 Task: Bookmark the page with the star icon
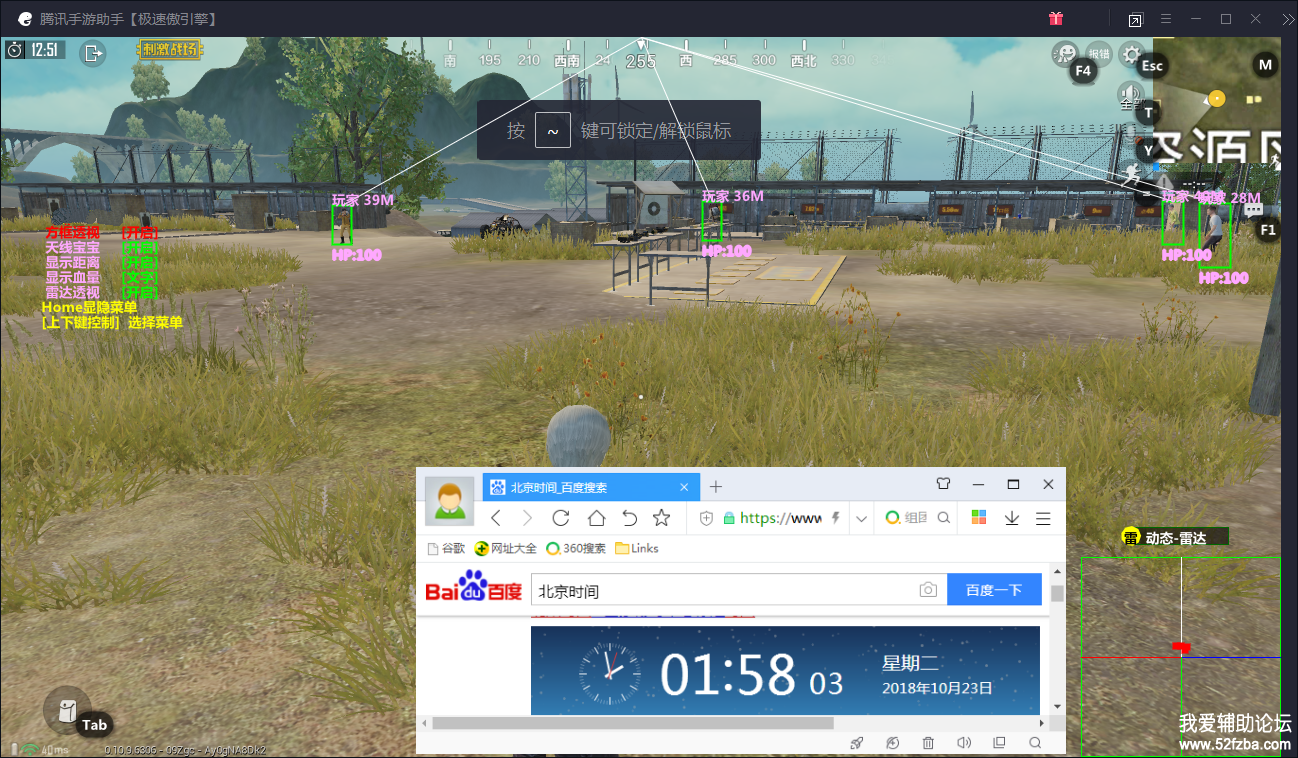pyautogui.click(x=661, y=518)
